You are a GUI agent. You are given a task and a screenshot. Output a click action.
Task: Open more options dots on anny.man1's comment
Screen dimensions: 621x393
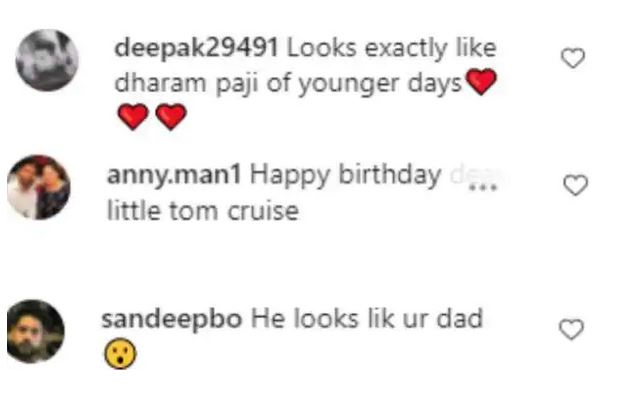(483, 187)
